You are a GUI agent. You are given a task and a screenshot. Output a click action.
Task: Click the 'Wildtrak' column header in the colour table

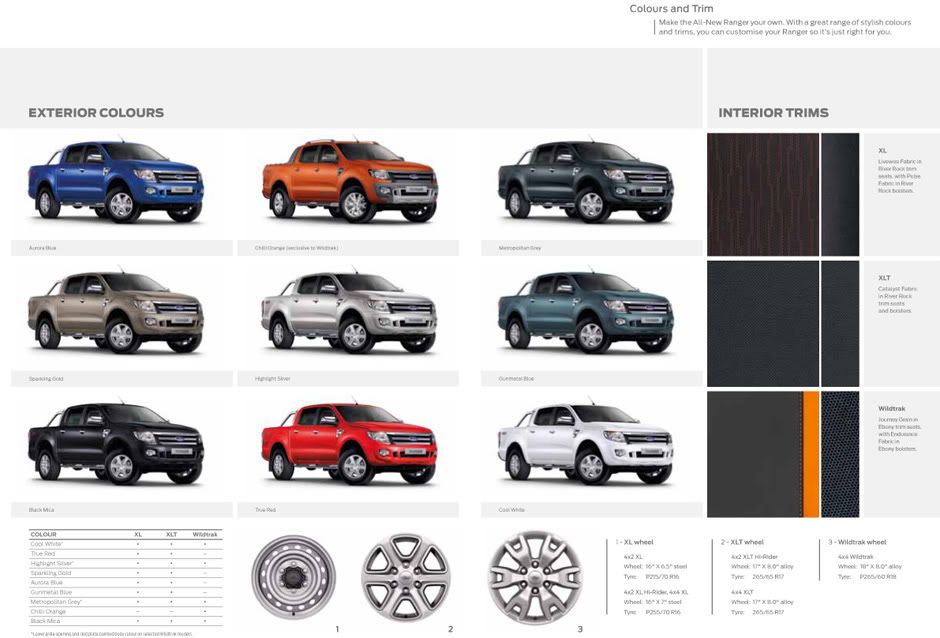(205, 534)
